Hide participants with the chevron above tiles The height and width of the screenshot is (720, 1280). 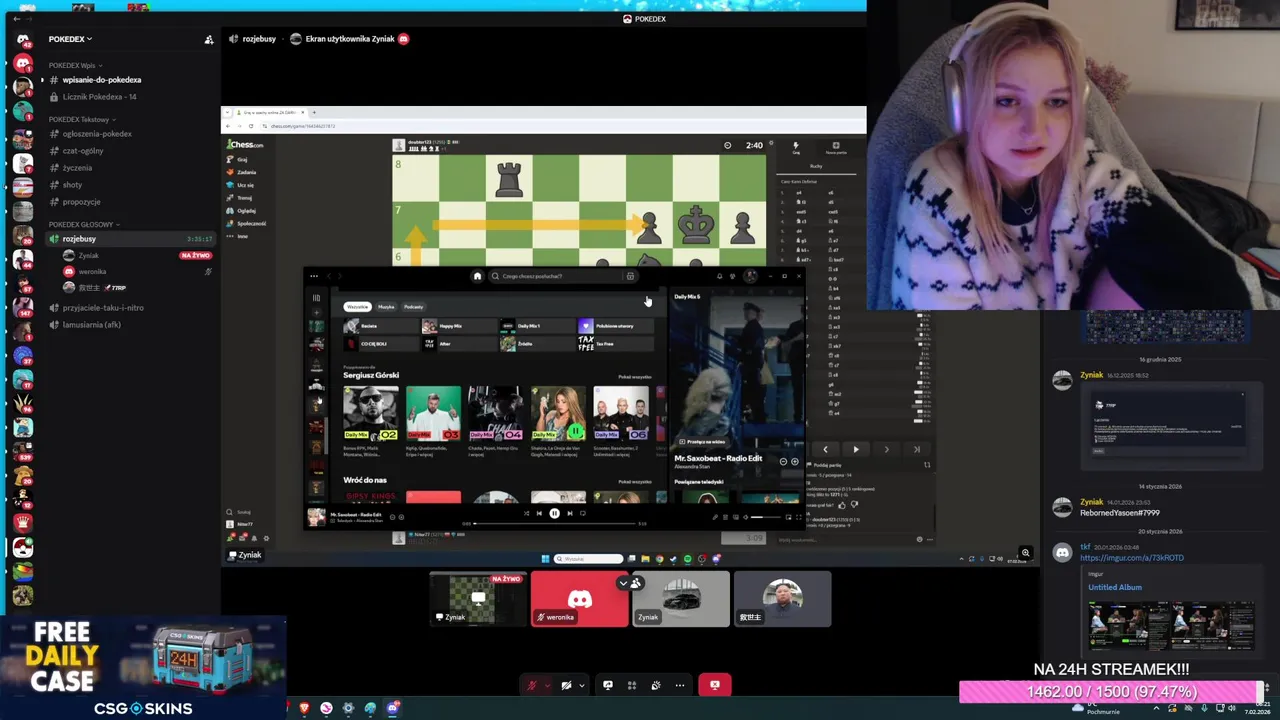623,583
